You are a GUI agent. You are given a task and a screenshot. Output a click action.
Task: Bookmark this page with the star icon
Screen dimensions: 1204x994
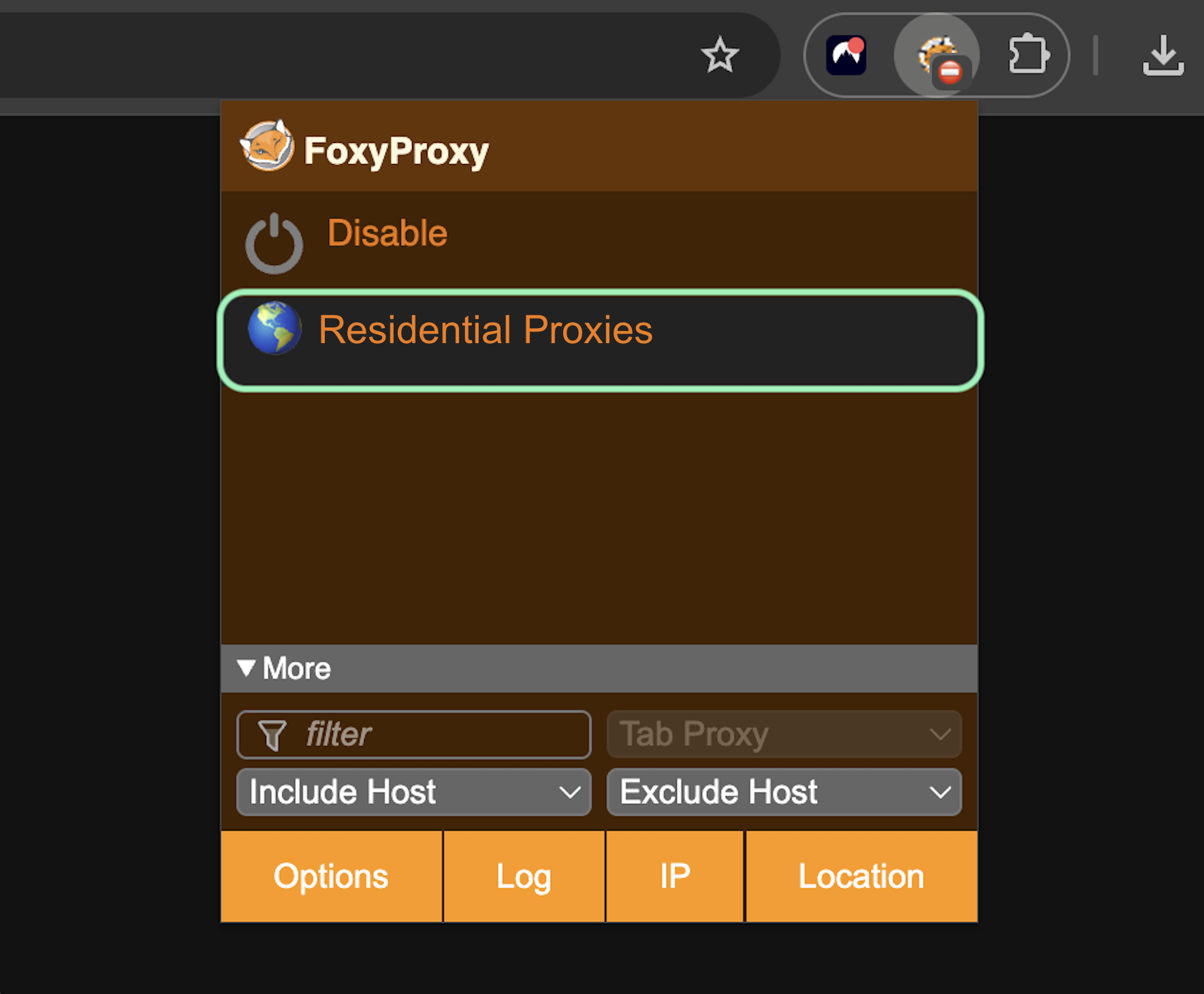click(x=719, y=55)
